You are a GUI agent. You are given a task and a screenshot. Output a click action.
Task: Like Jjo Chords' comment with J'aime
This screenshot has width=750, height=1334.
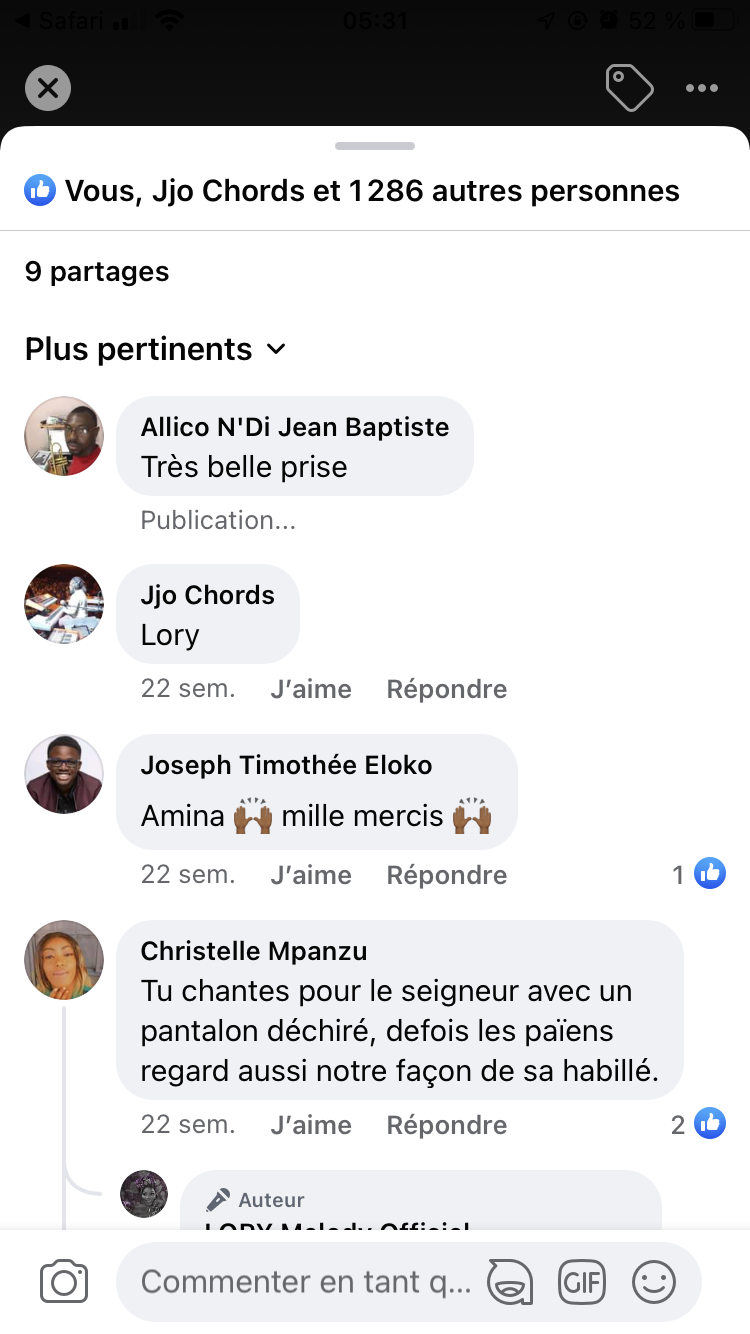(x=311, y=689)
